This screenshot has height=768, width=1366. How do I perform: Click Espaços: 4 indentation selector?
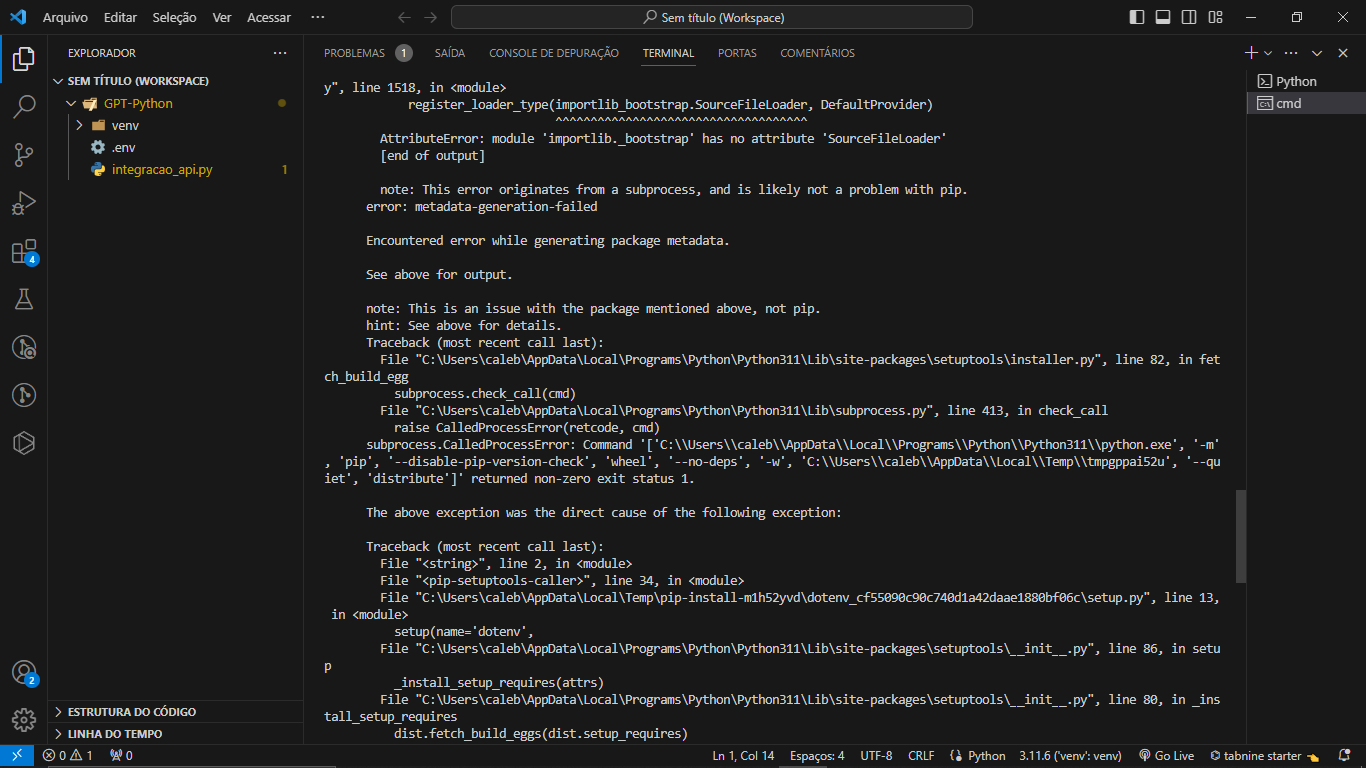817,756
